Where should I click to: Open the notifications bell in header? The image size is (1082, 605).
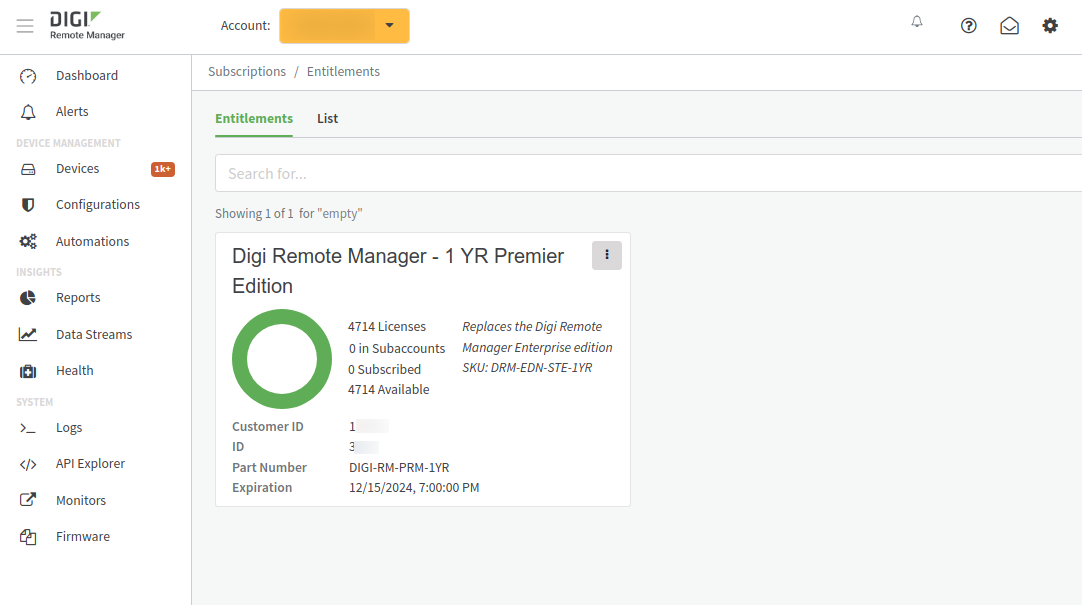click(x=916, y=22)
